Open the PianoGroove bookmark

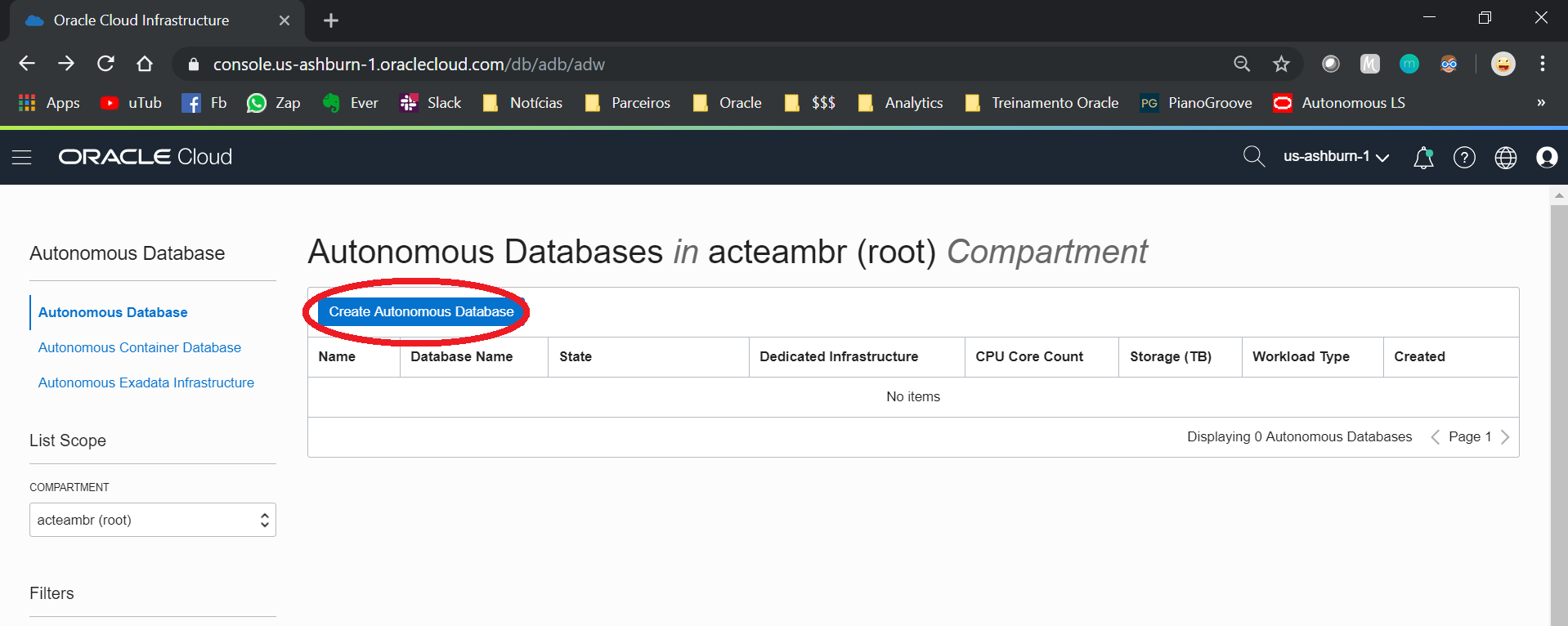tap(1197, 103)
